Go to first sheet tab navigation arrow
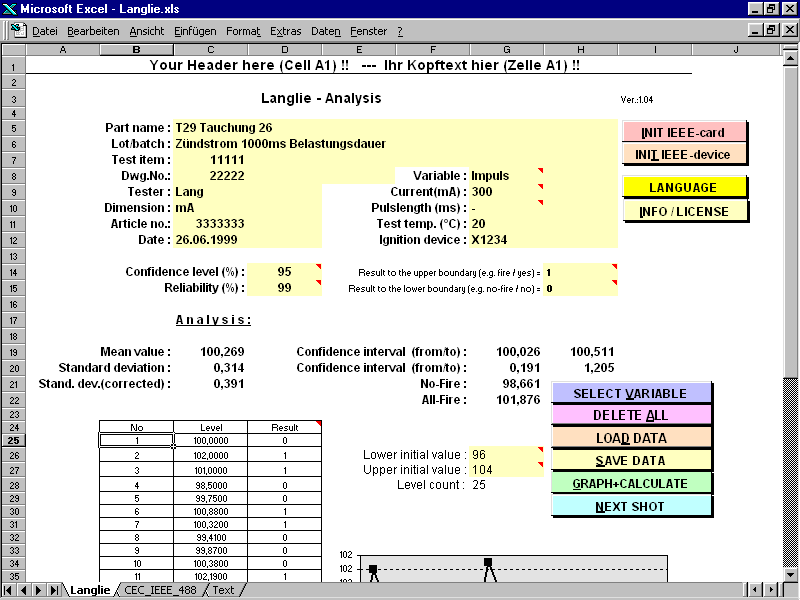The width and height of the screenshot is (800, 600). tap(8, 590)
